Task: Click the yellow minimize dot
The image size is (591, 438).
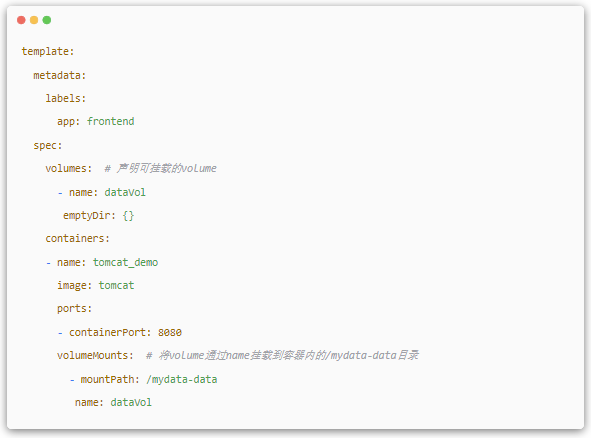Action: [x=34, y=20]
